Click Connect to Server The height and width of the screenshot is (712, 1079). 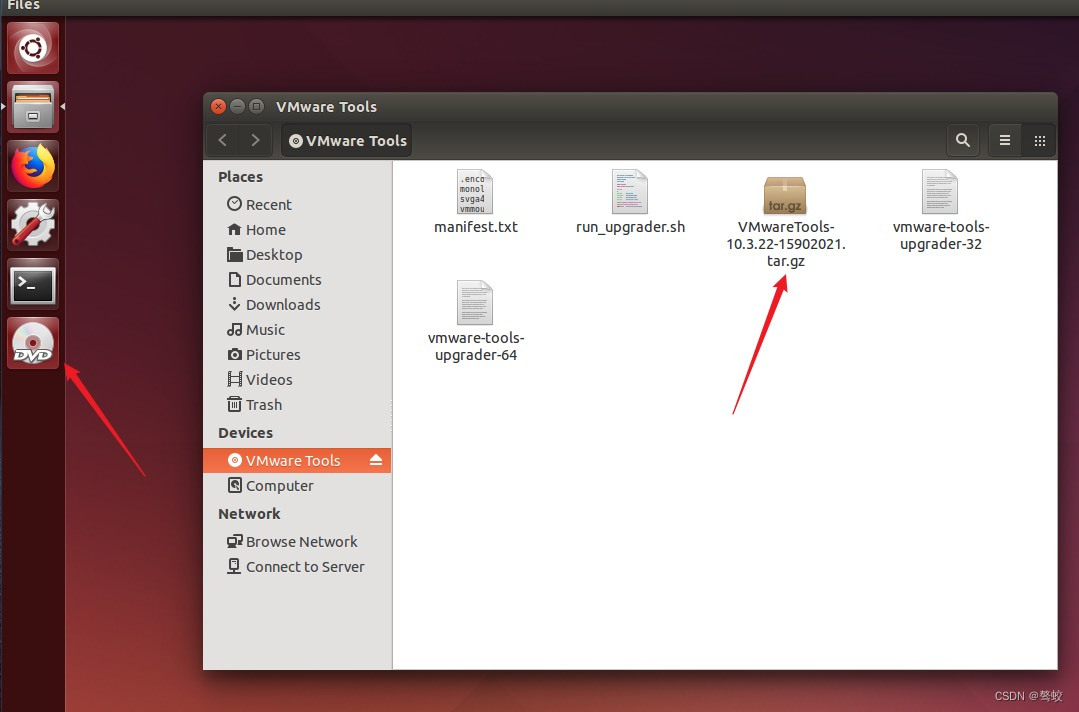(297, 567)
